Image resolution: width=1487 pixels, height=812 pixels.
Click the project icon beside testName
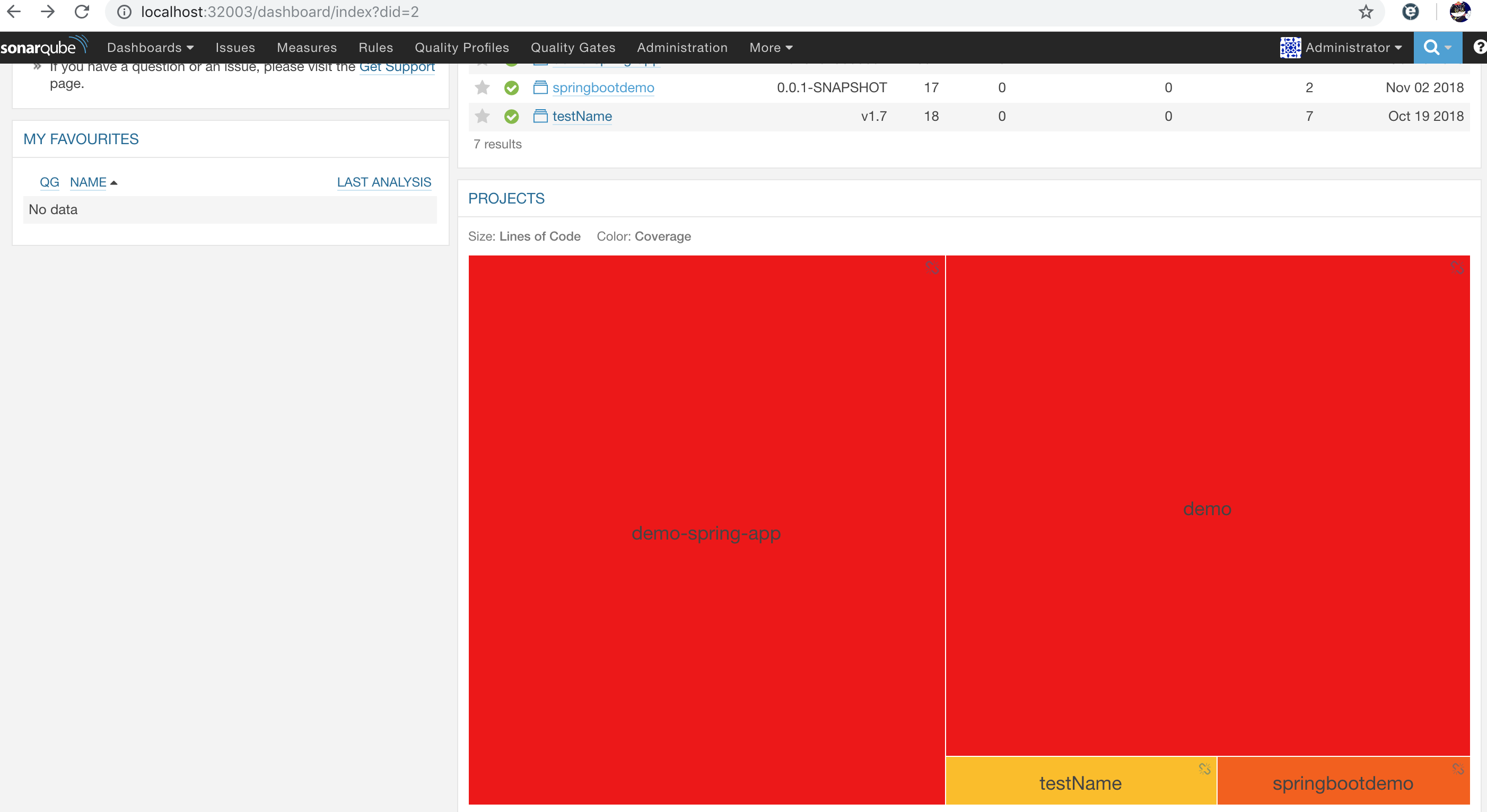pos(540,116)
